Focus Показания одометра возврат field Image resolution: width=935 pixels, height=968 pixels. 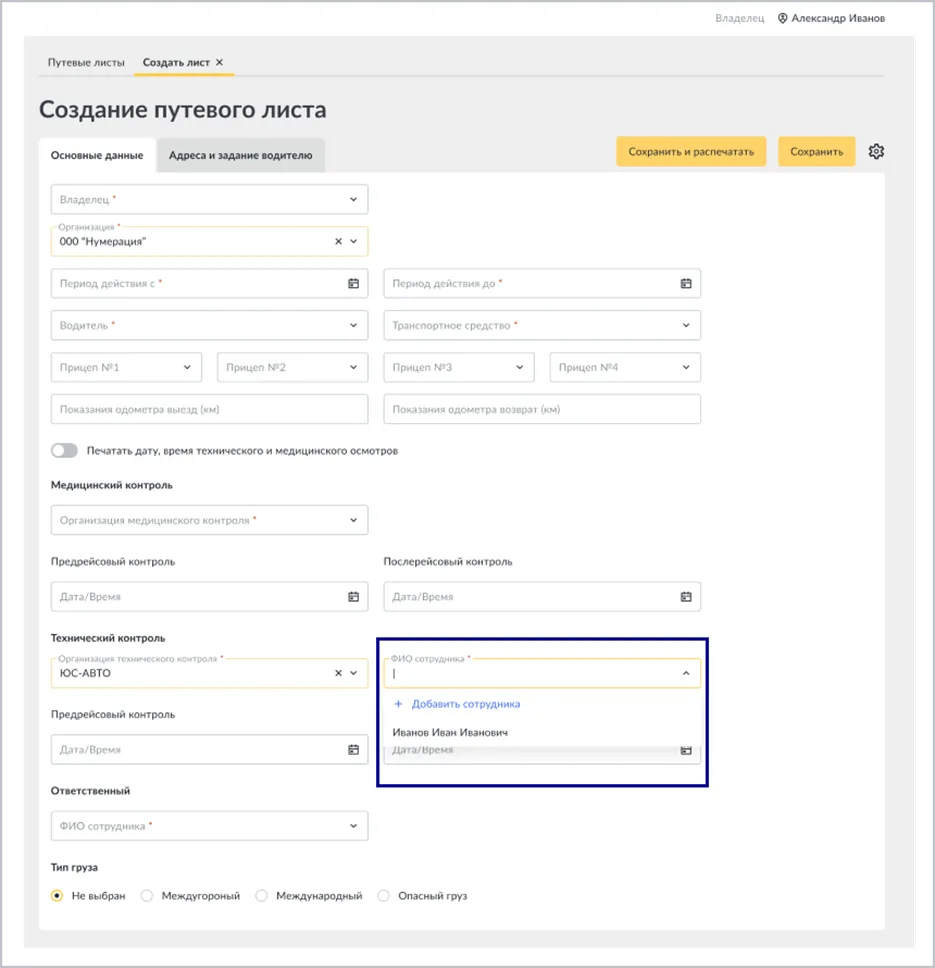click(542, 409)
